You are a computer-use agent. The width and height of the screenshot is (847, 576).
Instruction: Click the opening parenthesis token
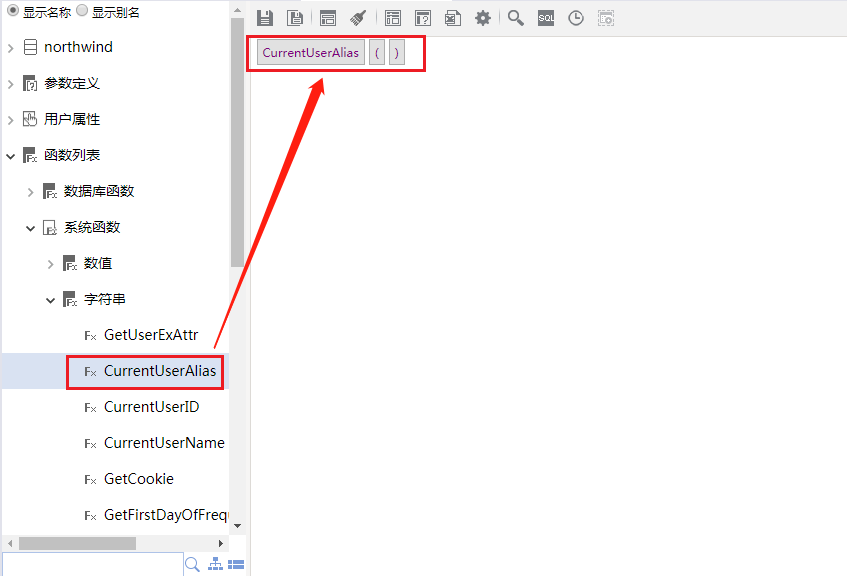377,52
